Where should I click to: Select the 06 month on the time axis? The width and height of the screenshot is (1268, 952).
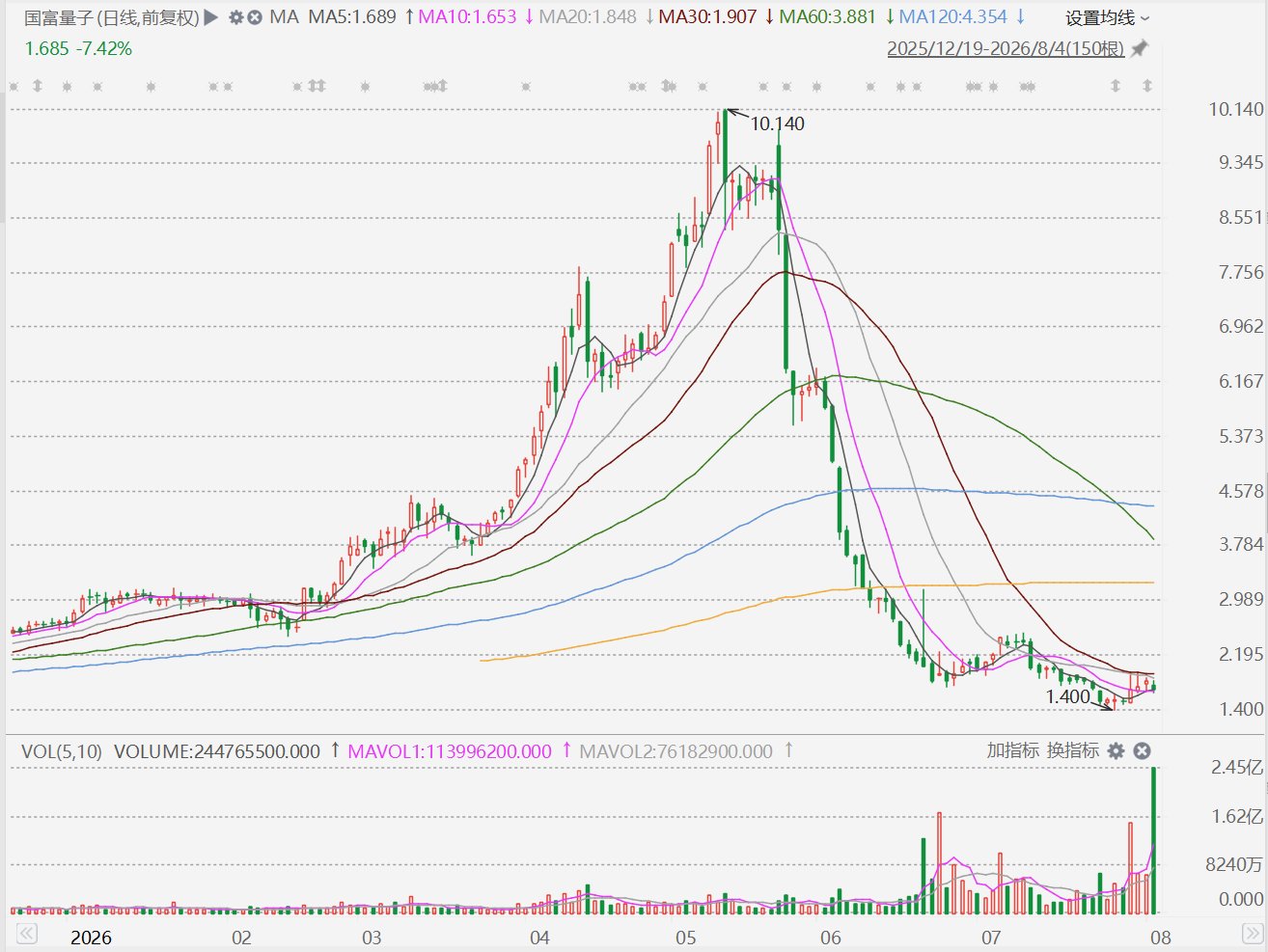point(831,938)
